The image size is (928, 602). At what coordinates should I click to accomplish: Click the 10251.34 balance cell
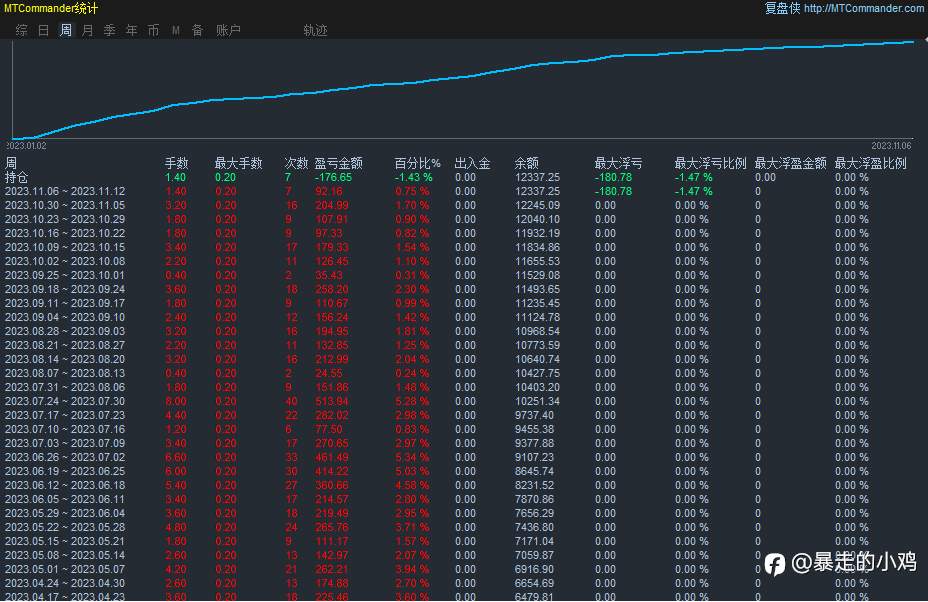pyautogui.click(x=537, y=401)
